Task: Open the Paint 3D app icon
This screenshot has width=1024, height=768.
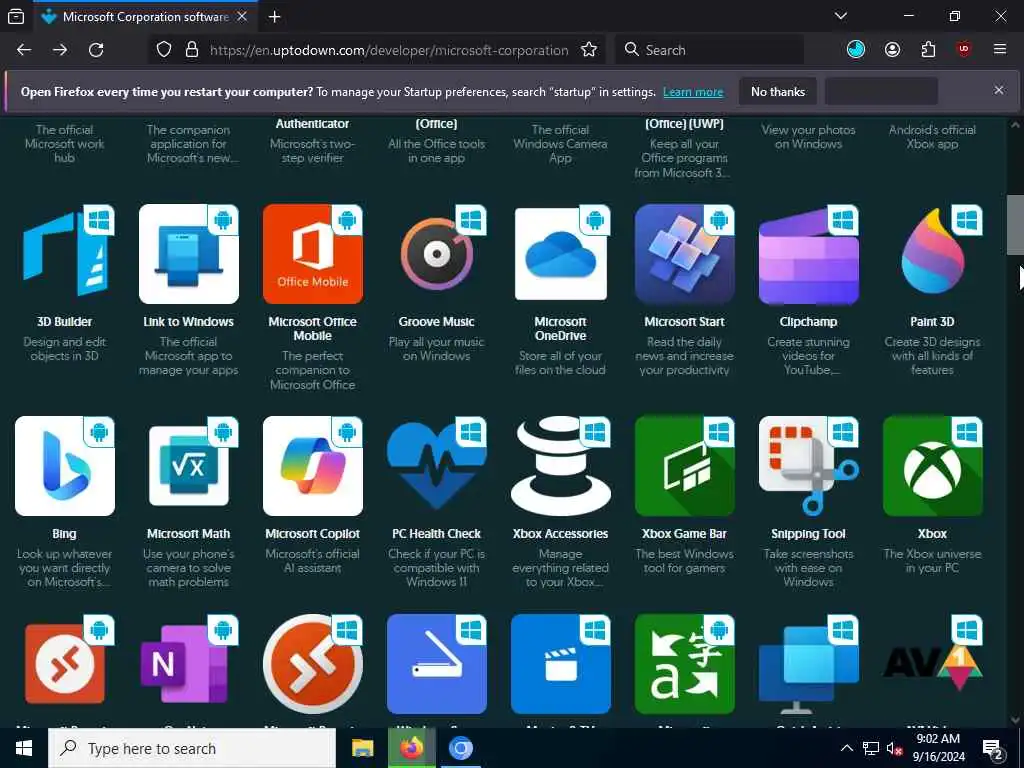Action: point(933,254)
